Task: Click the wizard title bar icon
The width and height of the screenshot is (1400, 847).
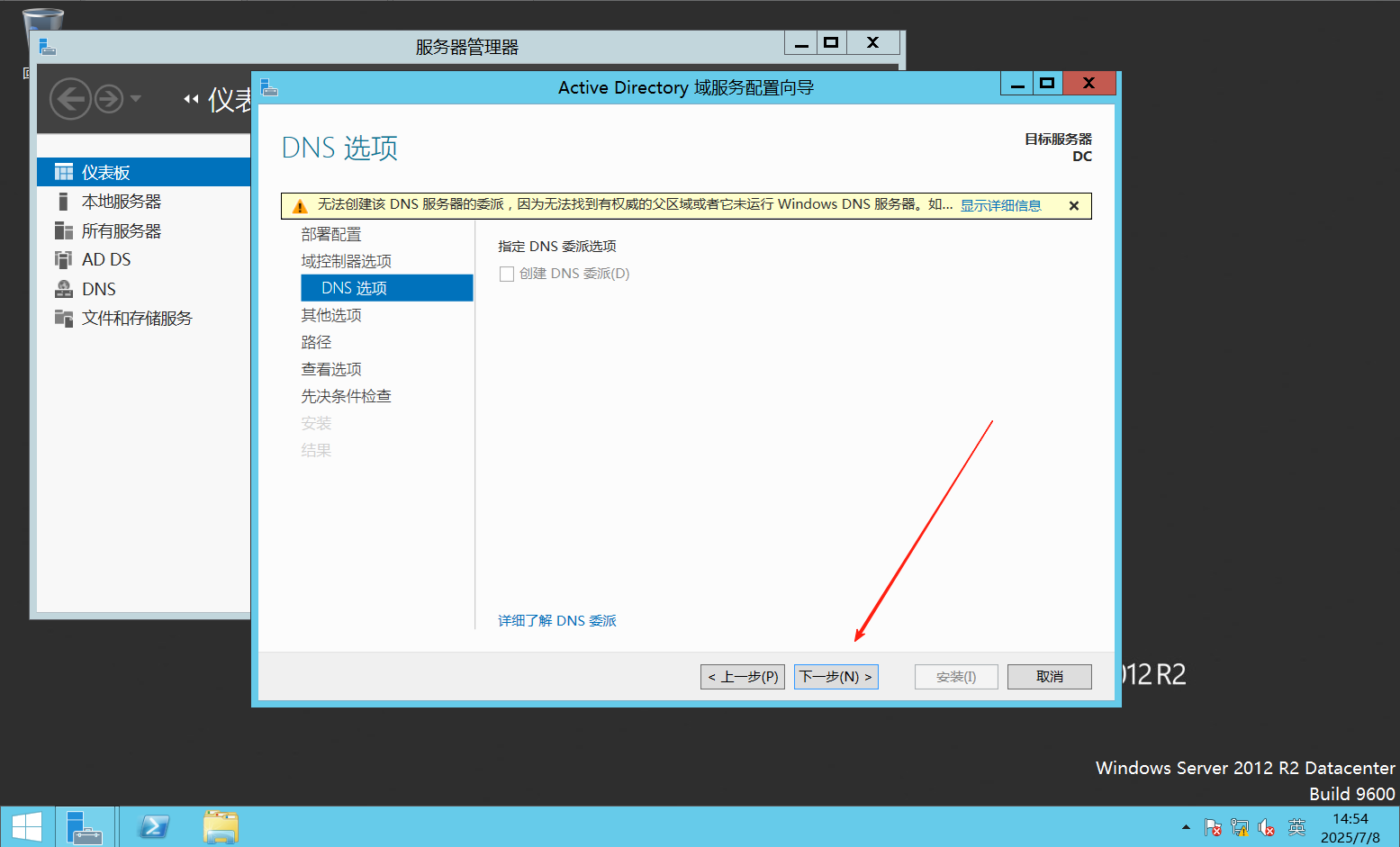Action: point(269,87)
